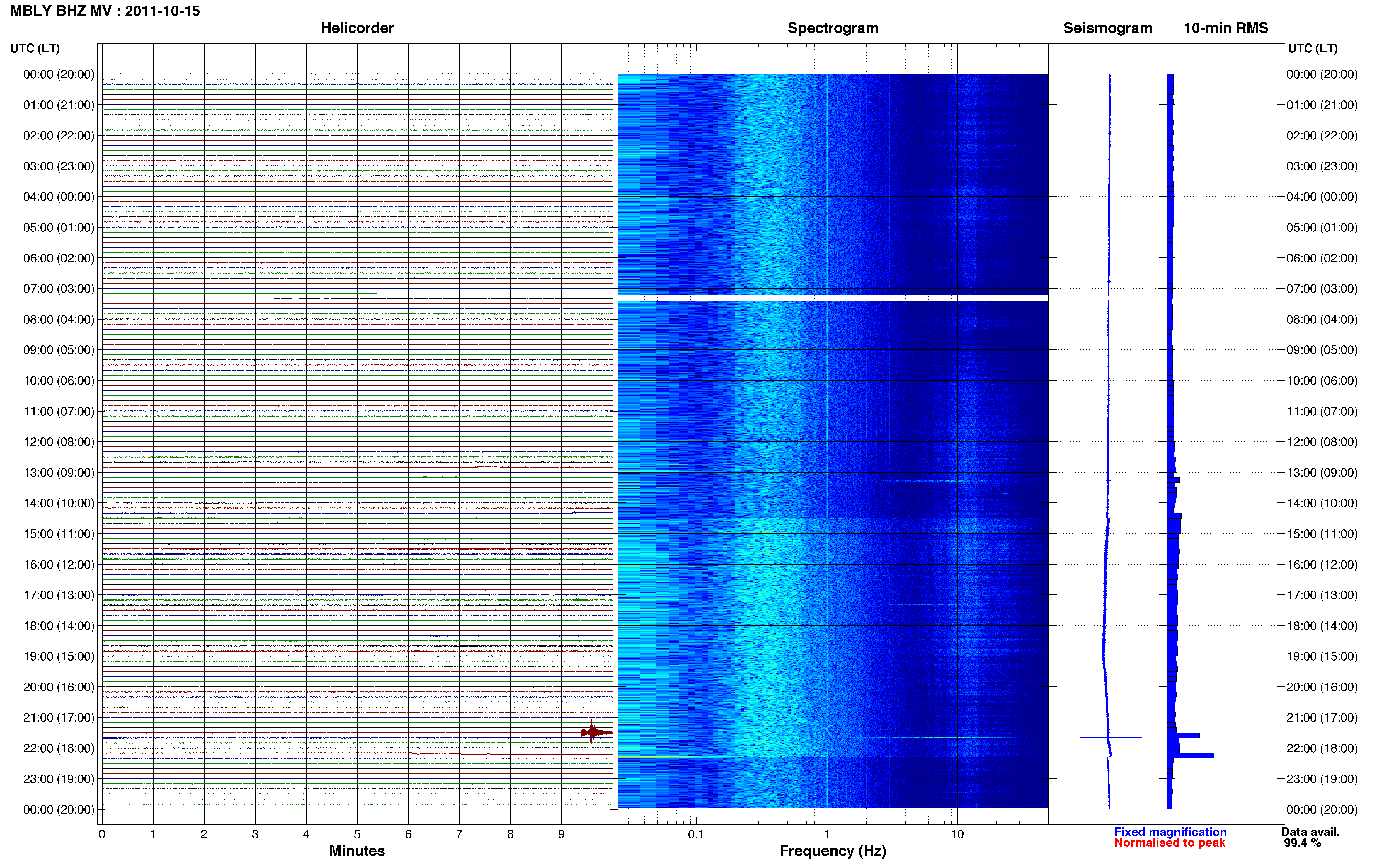The image size is (1389, 868).
Task: Click the left '23:00 (19:00)' time label
Action: tap(59, 779)
